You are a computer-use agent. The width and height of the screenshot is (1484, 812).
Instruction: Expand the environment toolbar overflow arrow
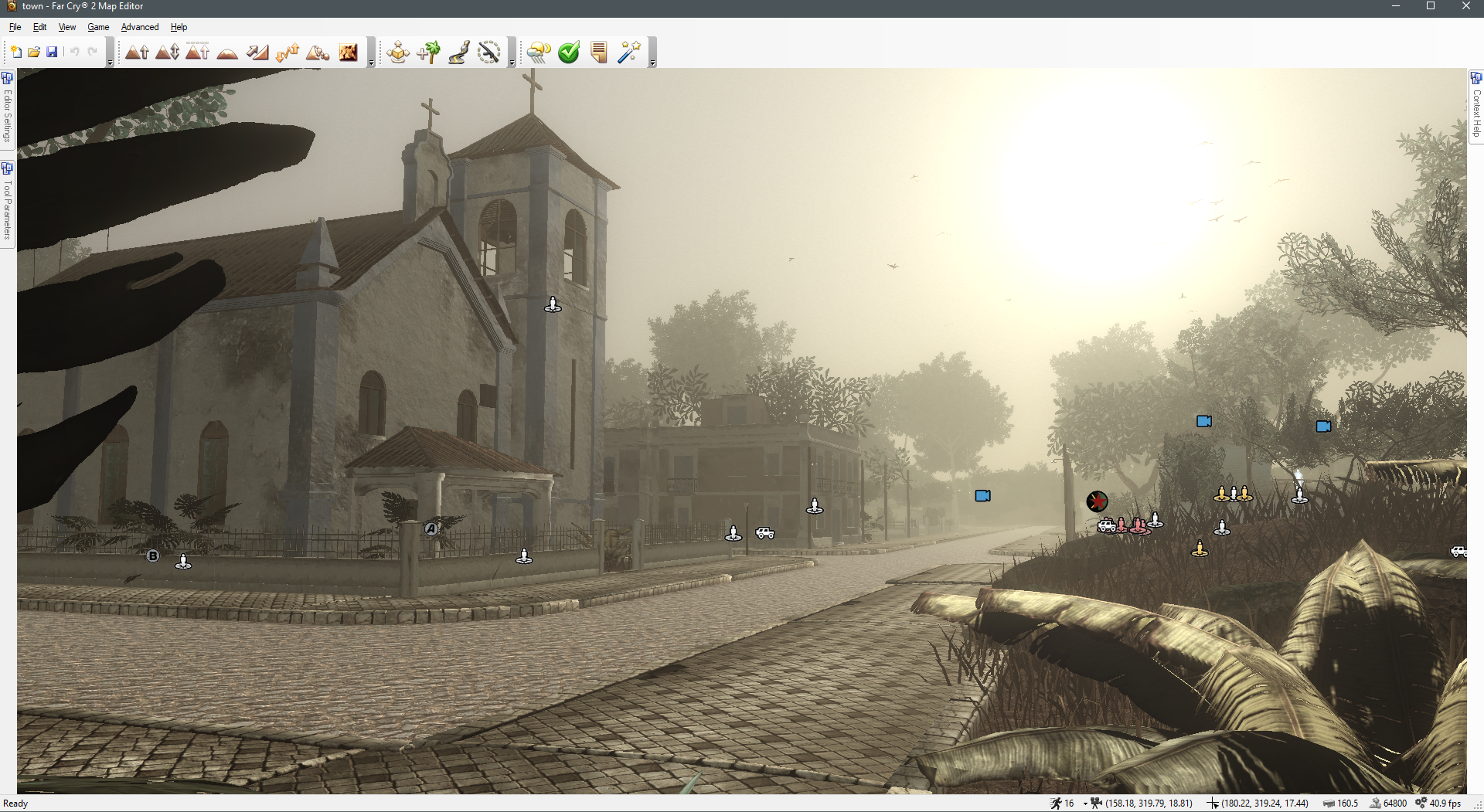point(652,61)
